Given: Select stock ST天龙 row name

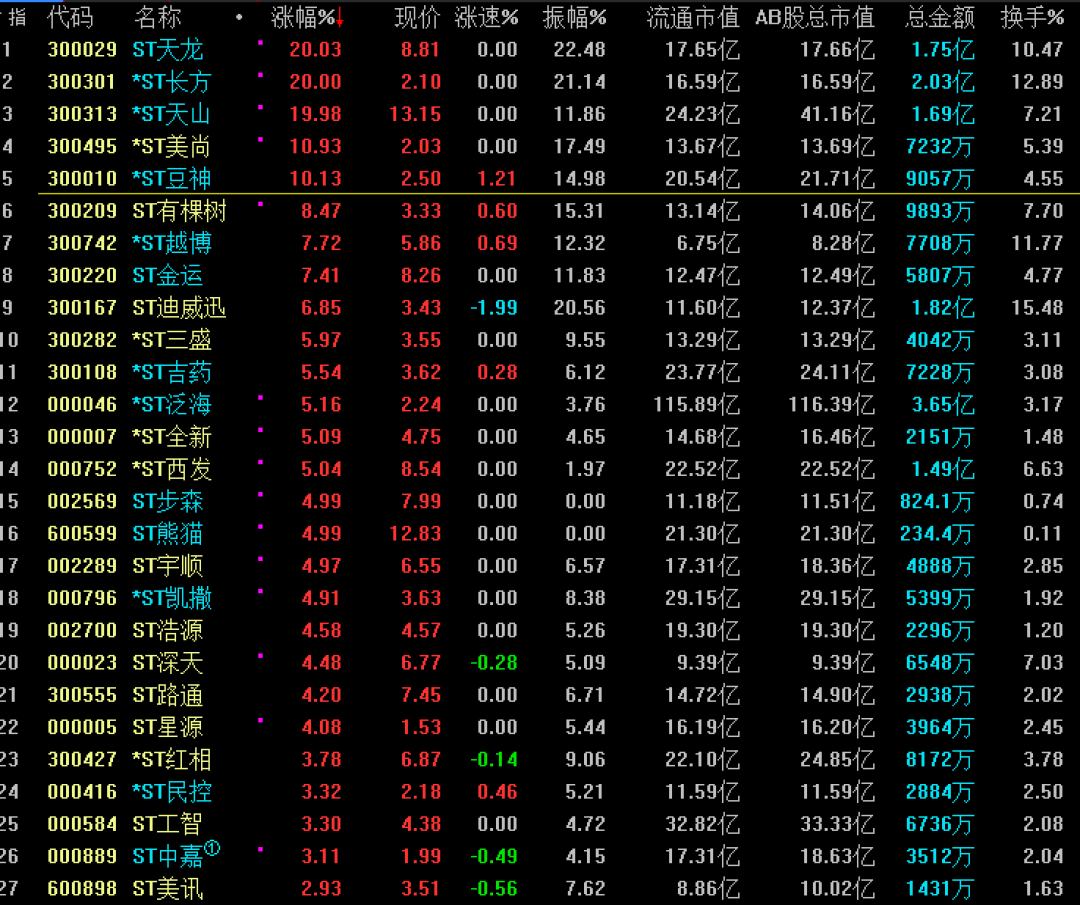Looking at the screenshot, I should pos(168,50).
